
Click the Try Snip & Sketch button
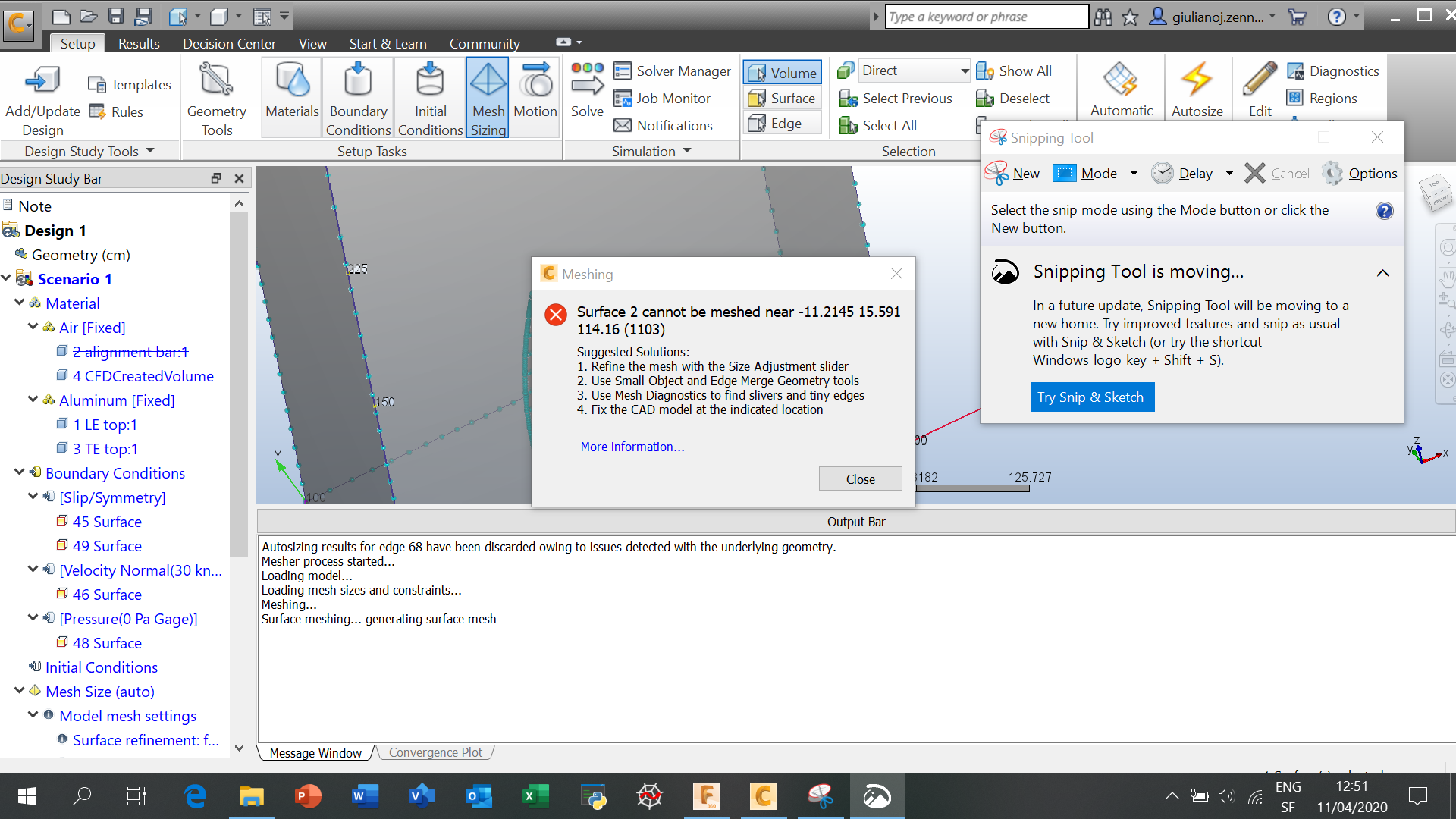(1092, 397)
